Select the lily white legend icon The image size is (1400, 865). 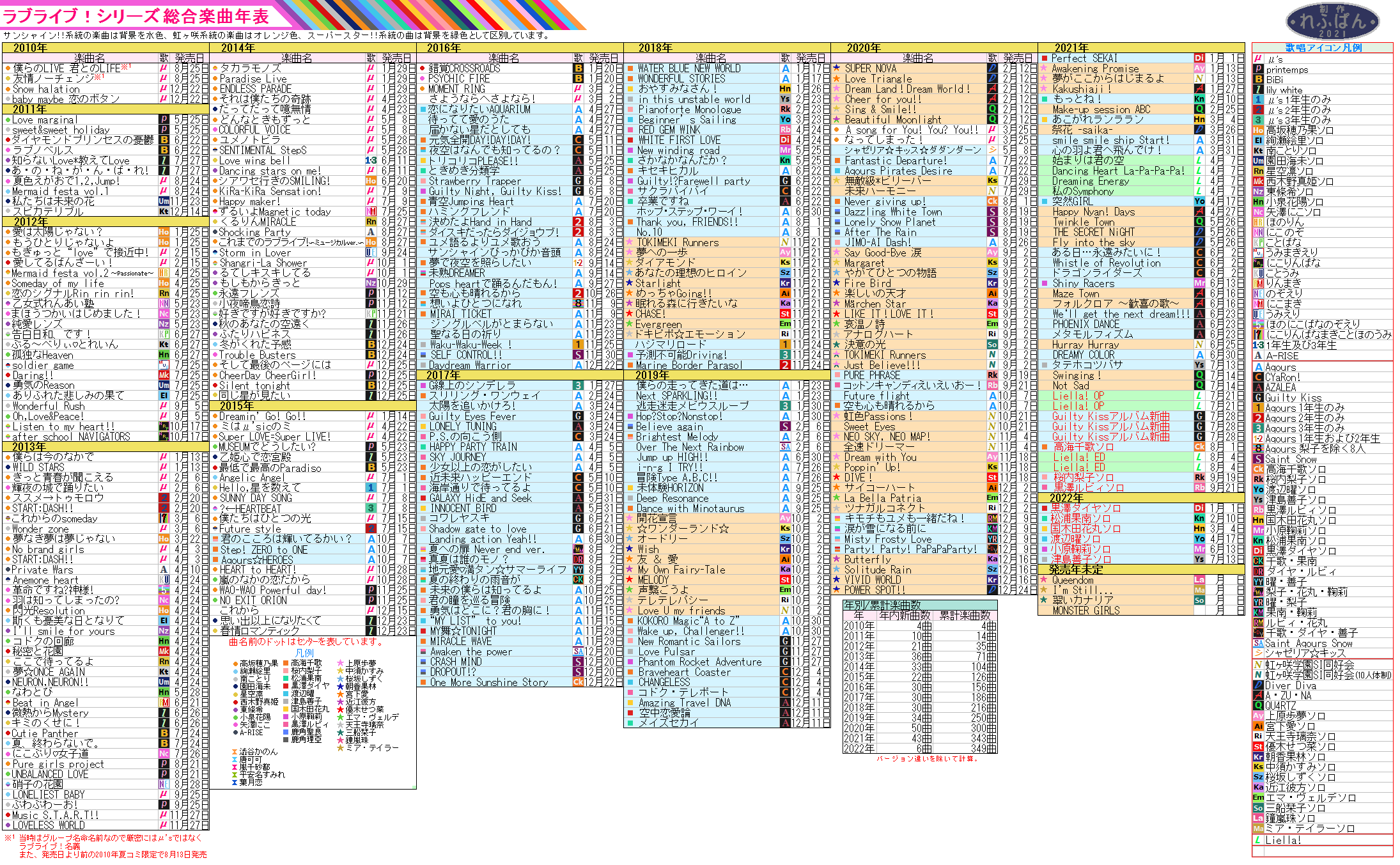click(1257, 90)
